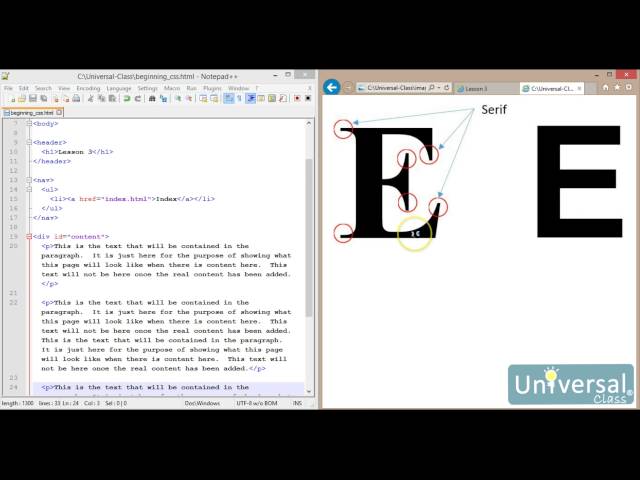
Task: Switch to Lesson 3 browser tab
Action: pos(486,88)
